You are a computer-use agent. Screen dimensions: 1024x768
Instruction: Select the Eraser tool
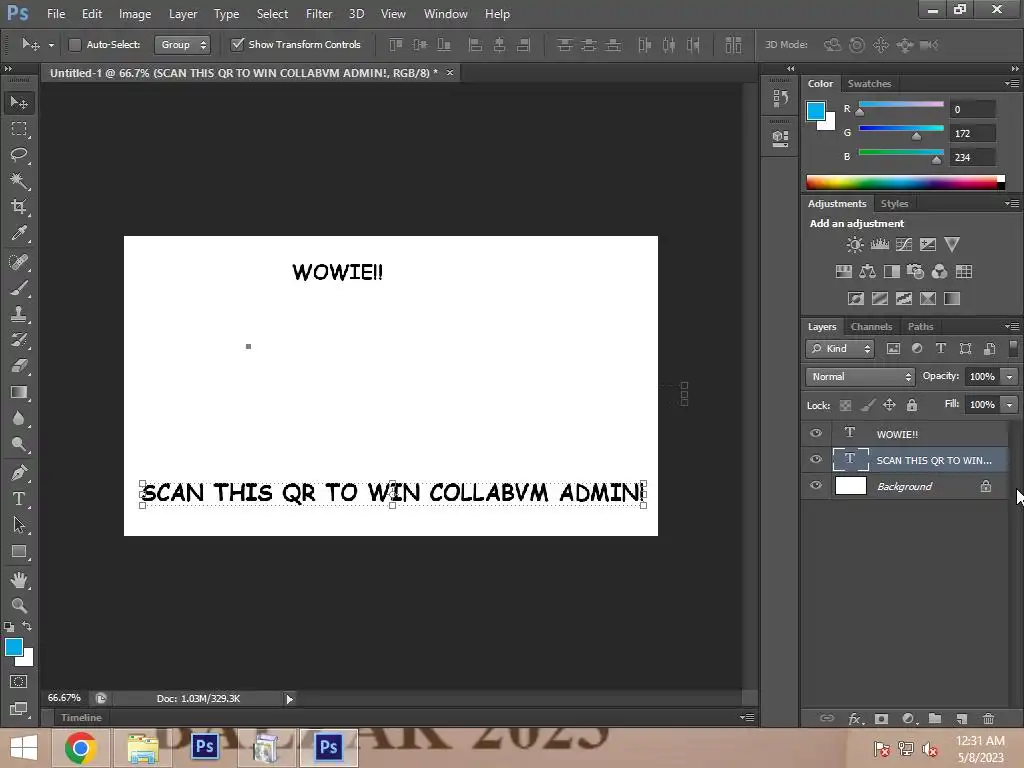tap(19, 366)
